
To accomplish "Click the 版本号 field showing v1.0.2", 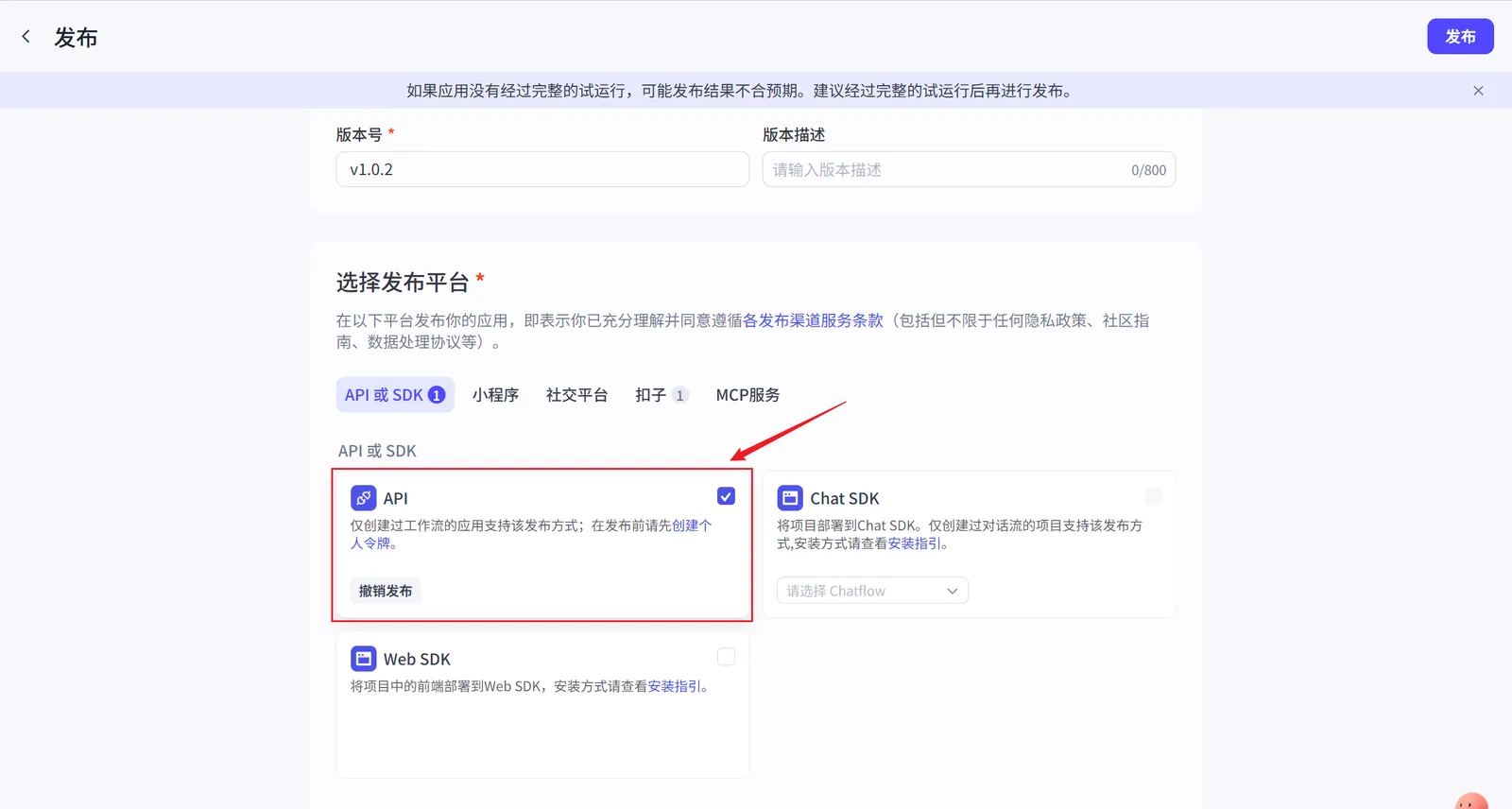I will click(x=542, y=170).
